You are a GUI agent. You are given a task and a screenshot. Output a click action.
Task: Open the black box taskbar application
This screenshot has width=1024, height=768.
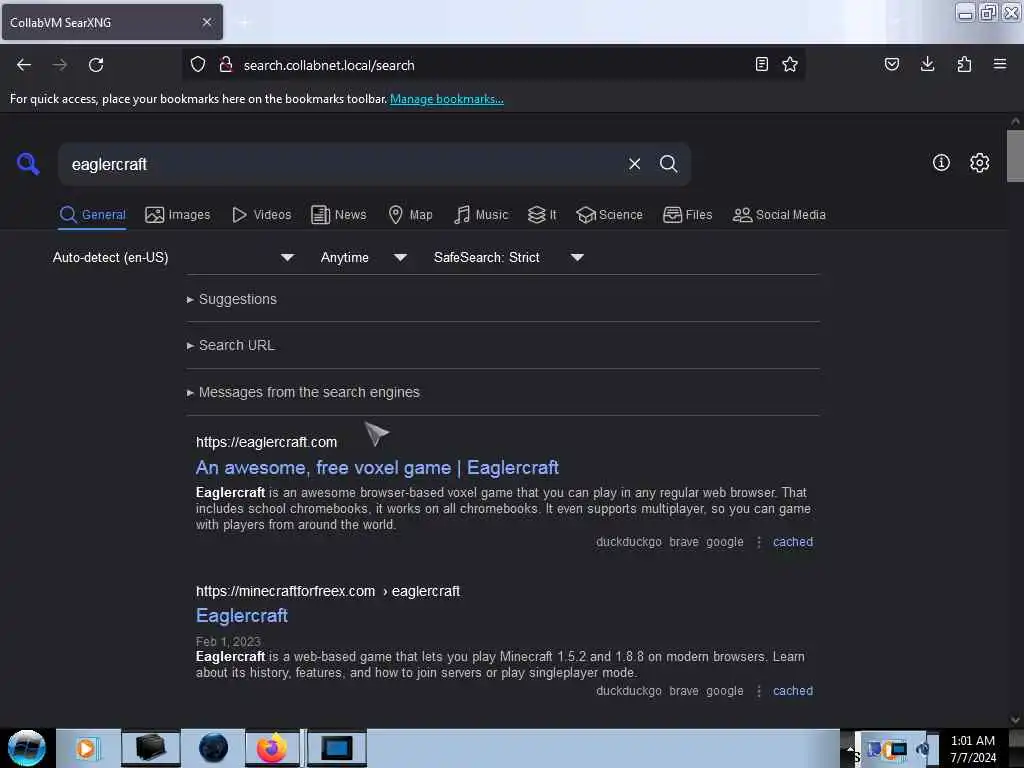coord(150,748)
